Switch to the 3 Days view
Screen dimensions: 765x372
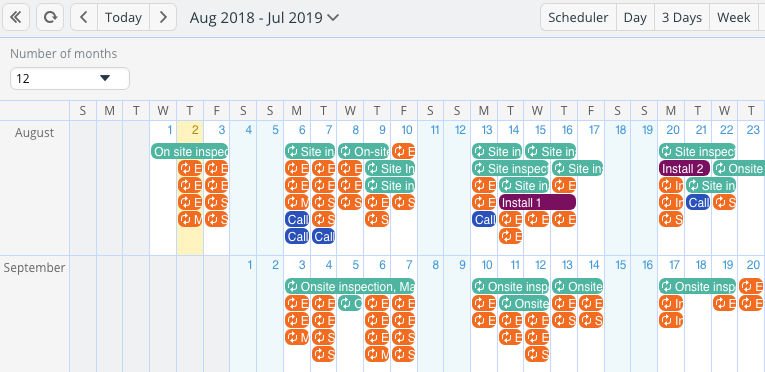tap(682, 18)
